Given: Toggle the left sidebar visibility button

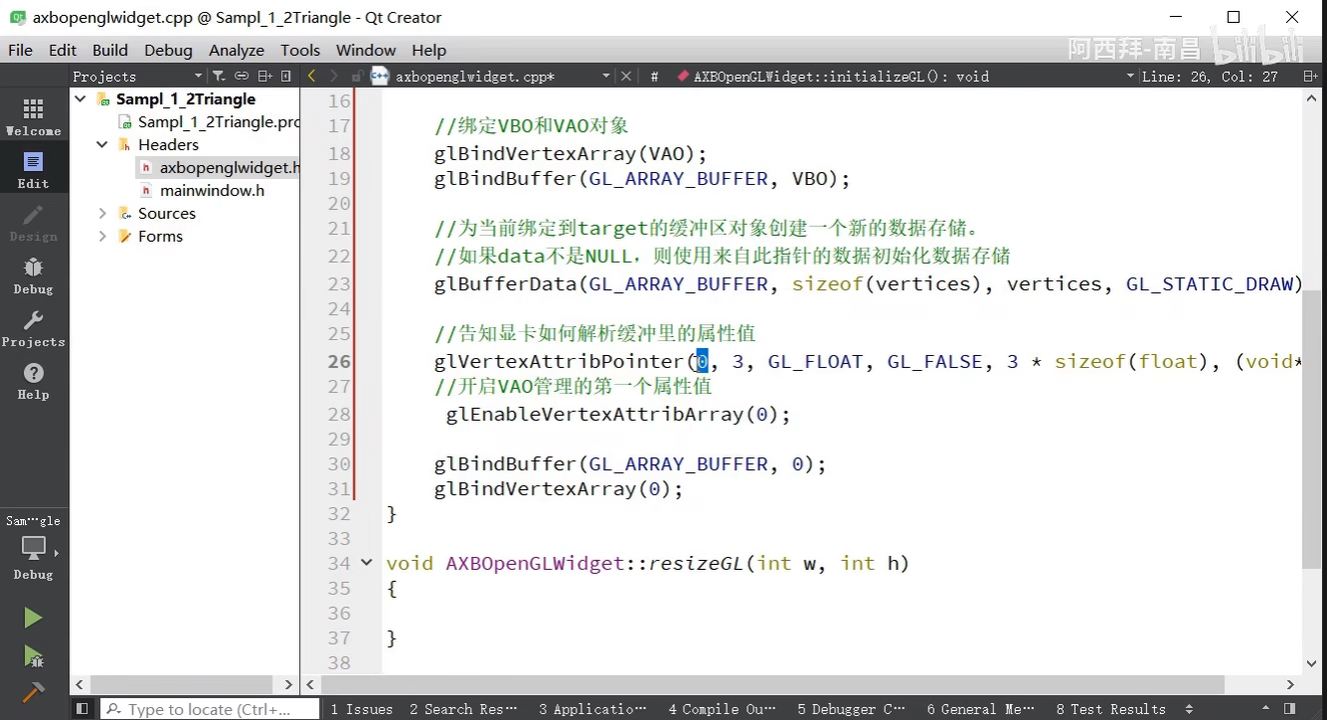Looking at the screenshot, I should pos(82,709).
